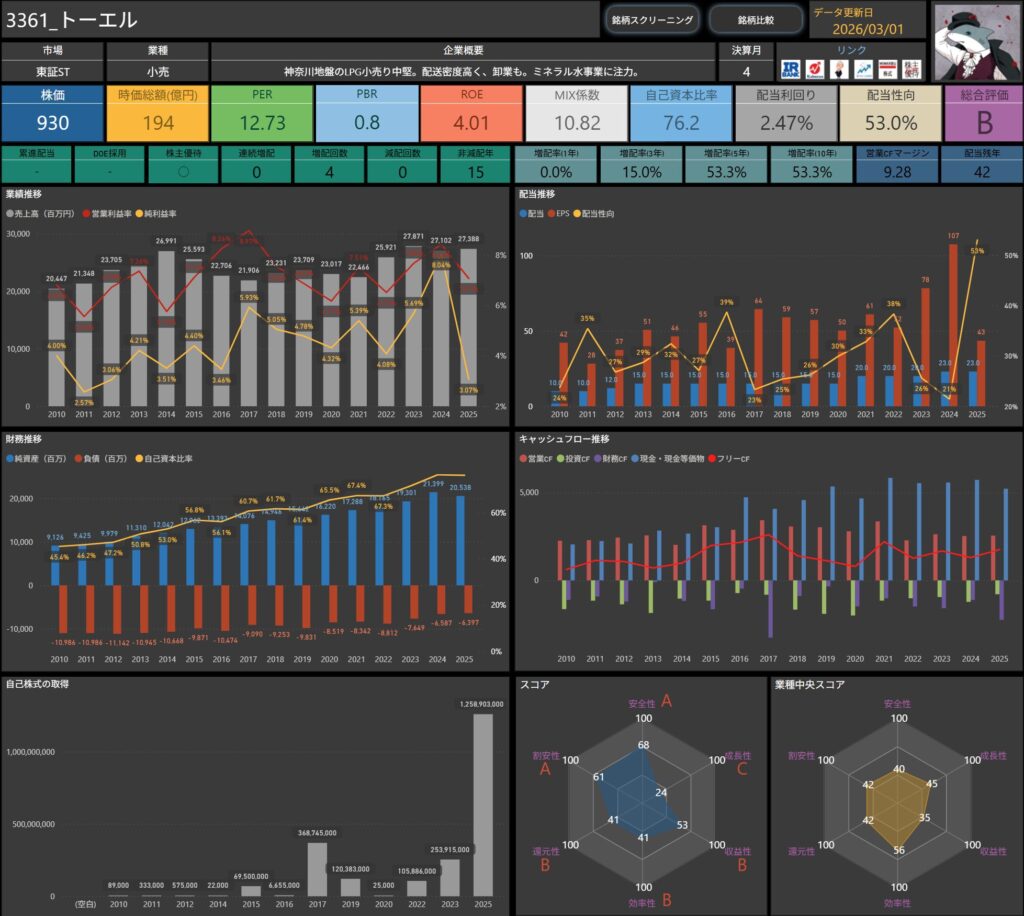Open the IR BANK link icon

point(790,69)
